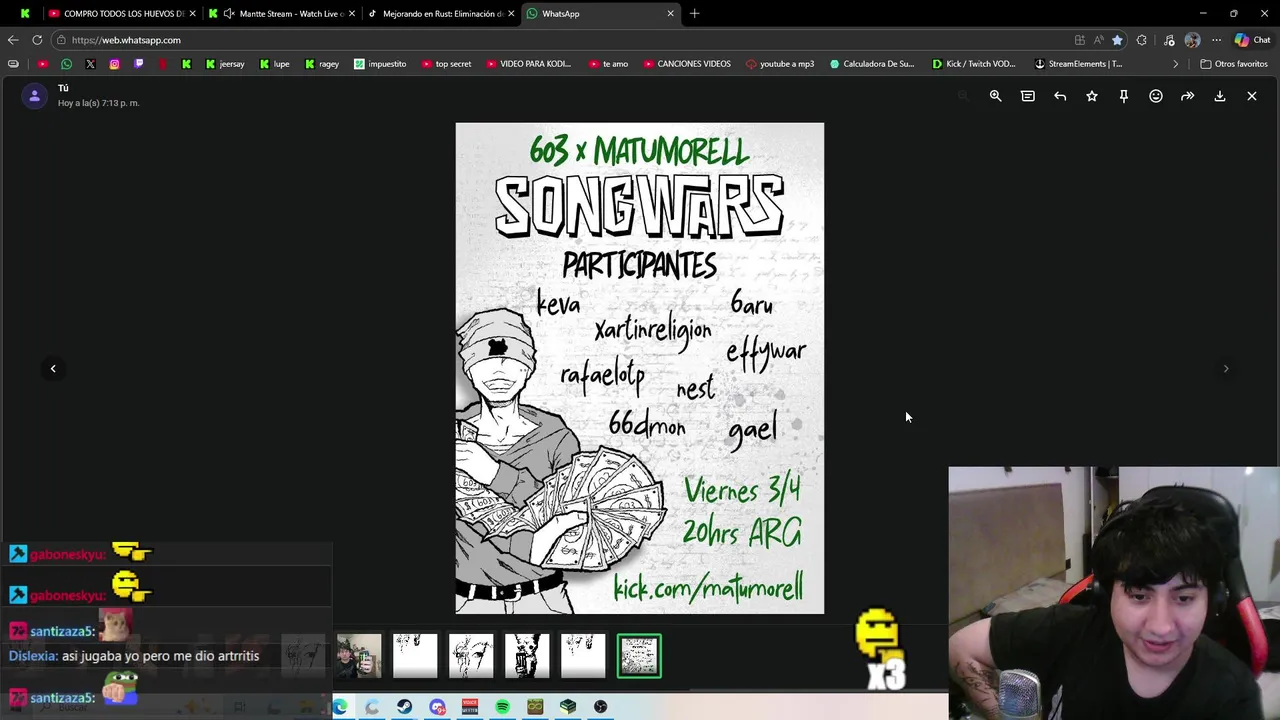Viewport: 1280px width, 720px height.
Task: Open Steam from the taskbar
Action: (x=404, y=707)
